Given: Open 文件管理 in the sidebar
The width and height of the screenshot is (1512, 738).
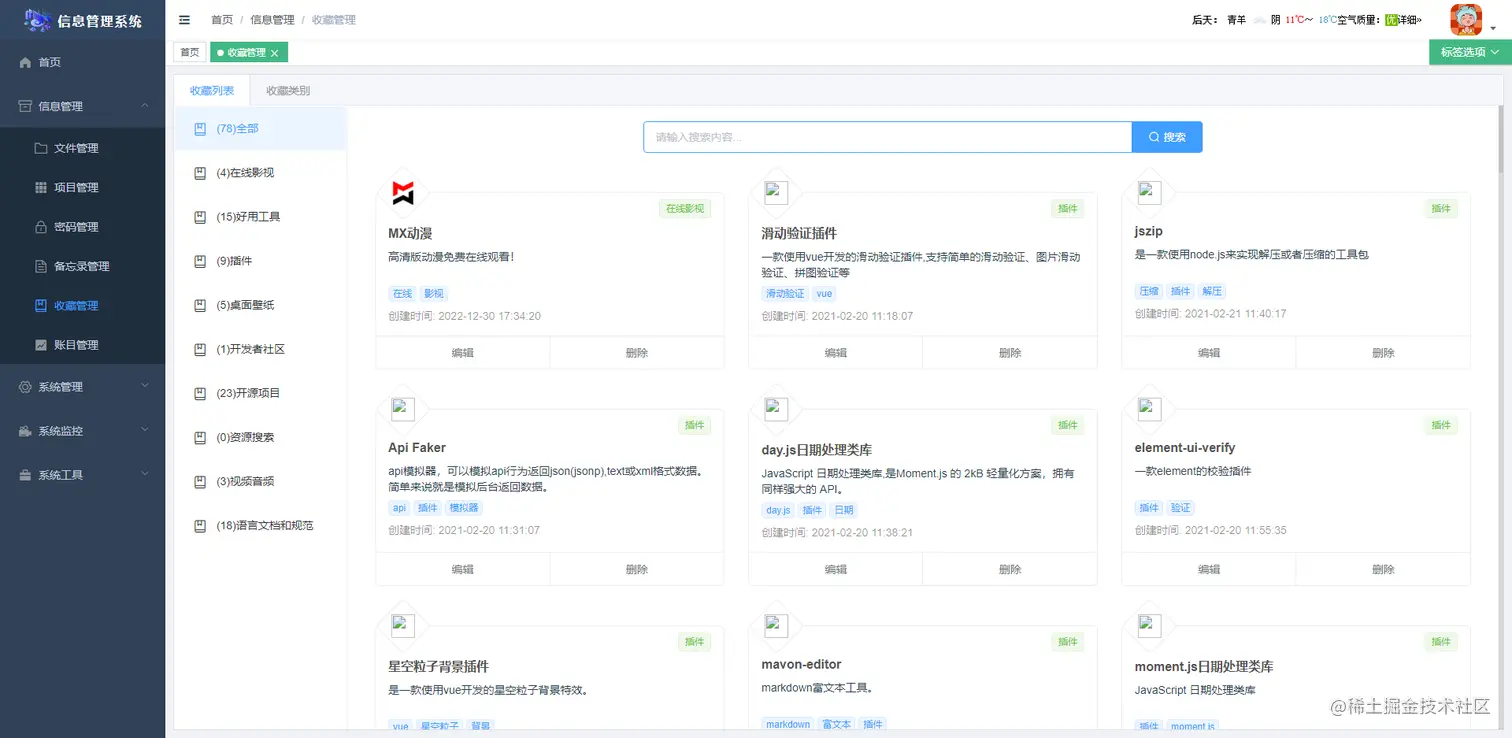Looking at the screenshot, I should pos(82,148).
